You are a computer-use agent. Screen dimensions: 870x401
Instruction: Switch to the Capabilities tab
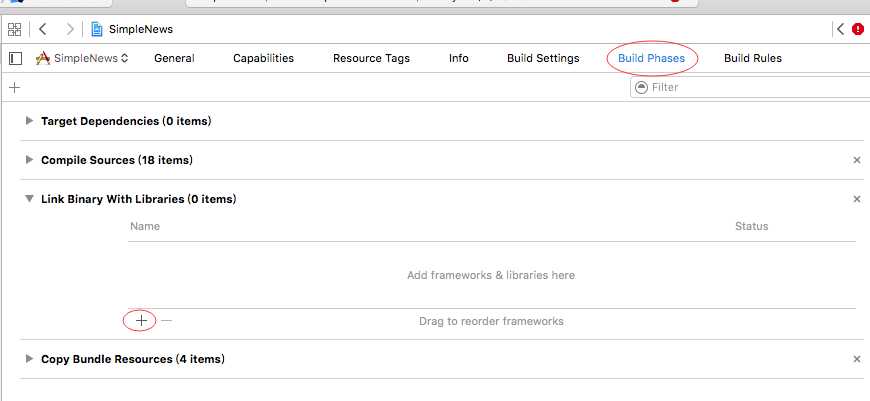pos(263,58)
